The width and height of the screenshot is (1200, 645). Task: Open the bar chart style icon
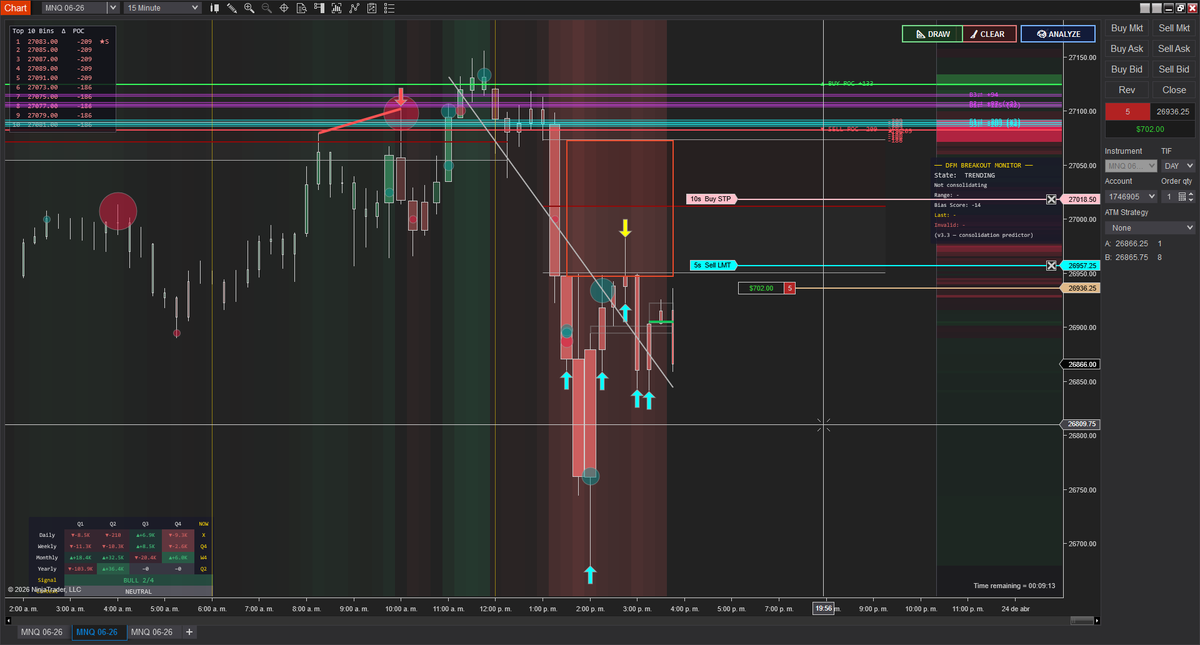[x=215, y=8]
